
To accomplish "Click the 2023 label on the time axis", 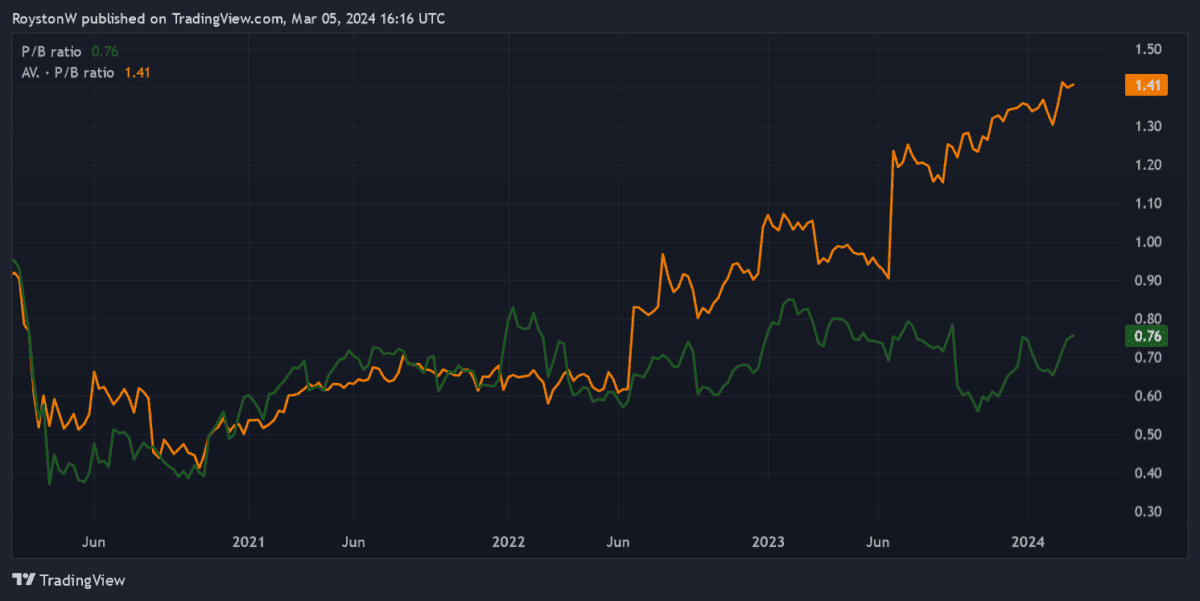I will coord(768,541).
